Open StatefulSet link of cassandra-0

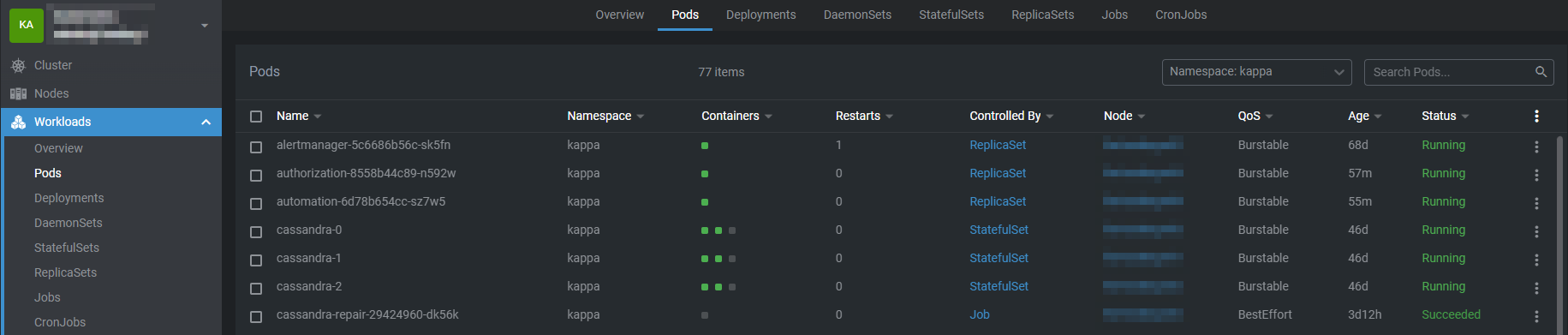(x=999, y=230)
